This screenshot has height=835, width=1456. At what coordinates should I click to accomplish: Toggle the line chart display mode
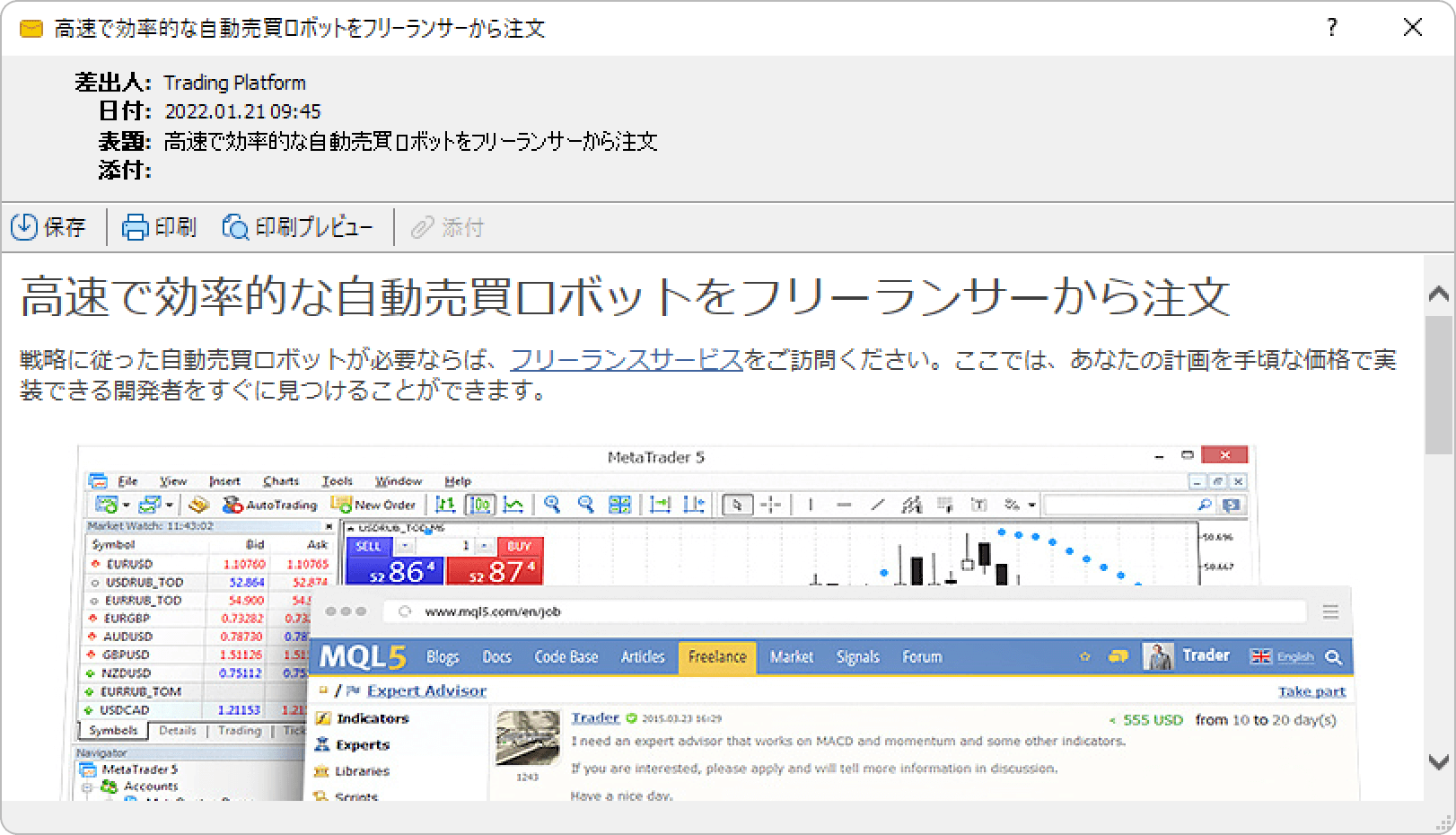[x=513, y=505]
